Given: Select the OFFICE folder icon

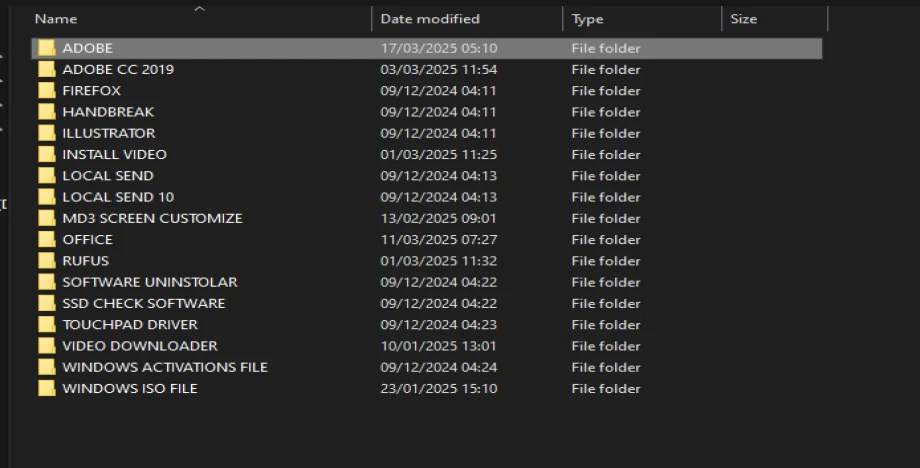Looking at the screenshot, I should tap(46, 240).
